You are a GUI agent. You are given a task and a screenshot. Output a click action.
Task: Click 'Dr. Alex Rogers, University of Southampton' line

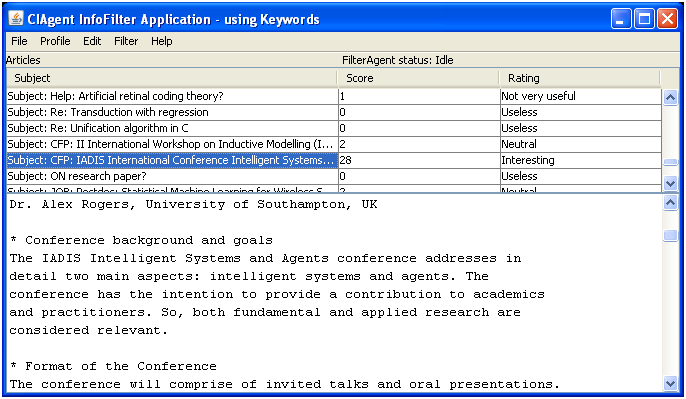pos(193,204)
